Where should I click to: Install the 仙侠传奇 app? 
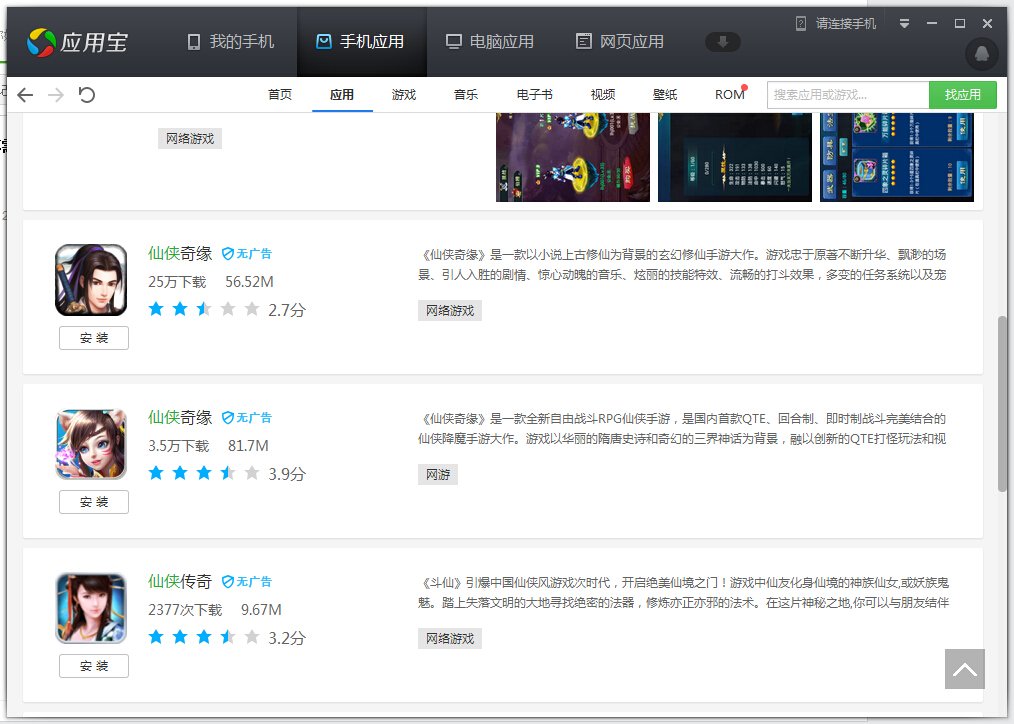click(93, 665)
